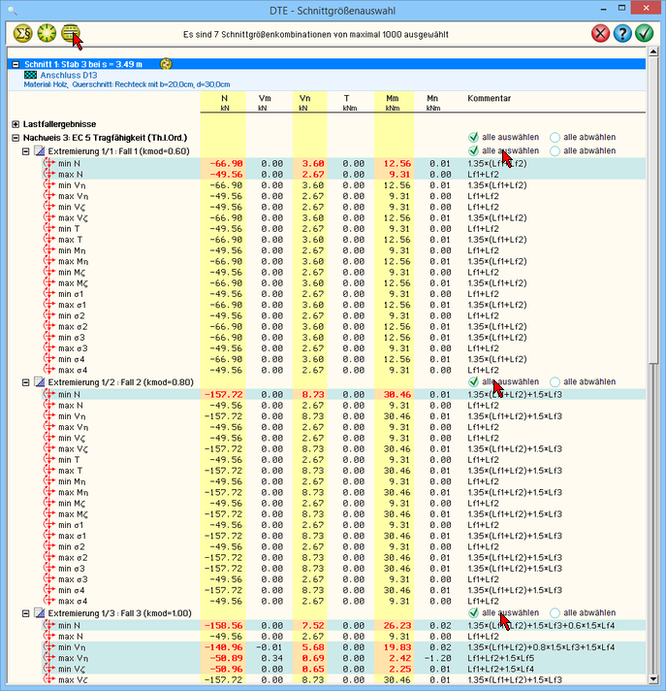
Task: Collapse Extremierung 1/2 Fall 2 group
Action: [x=27, y=382]
